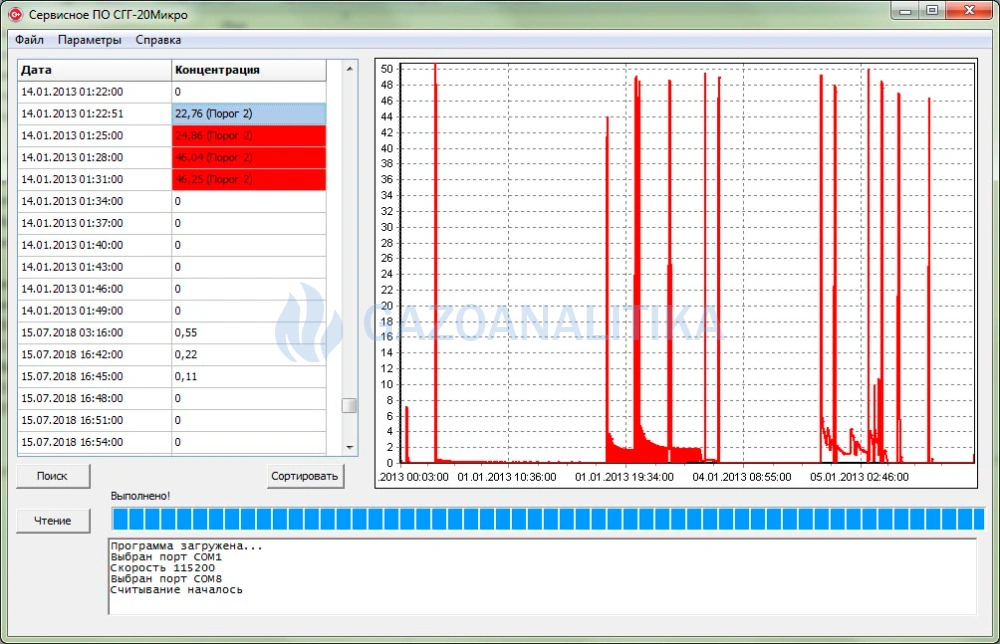Open the Справка menu
The image size is (1000, 644).
158,40
